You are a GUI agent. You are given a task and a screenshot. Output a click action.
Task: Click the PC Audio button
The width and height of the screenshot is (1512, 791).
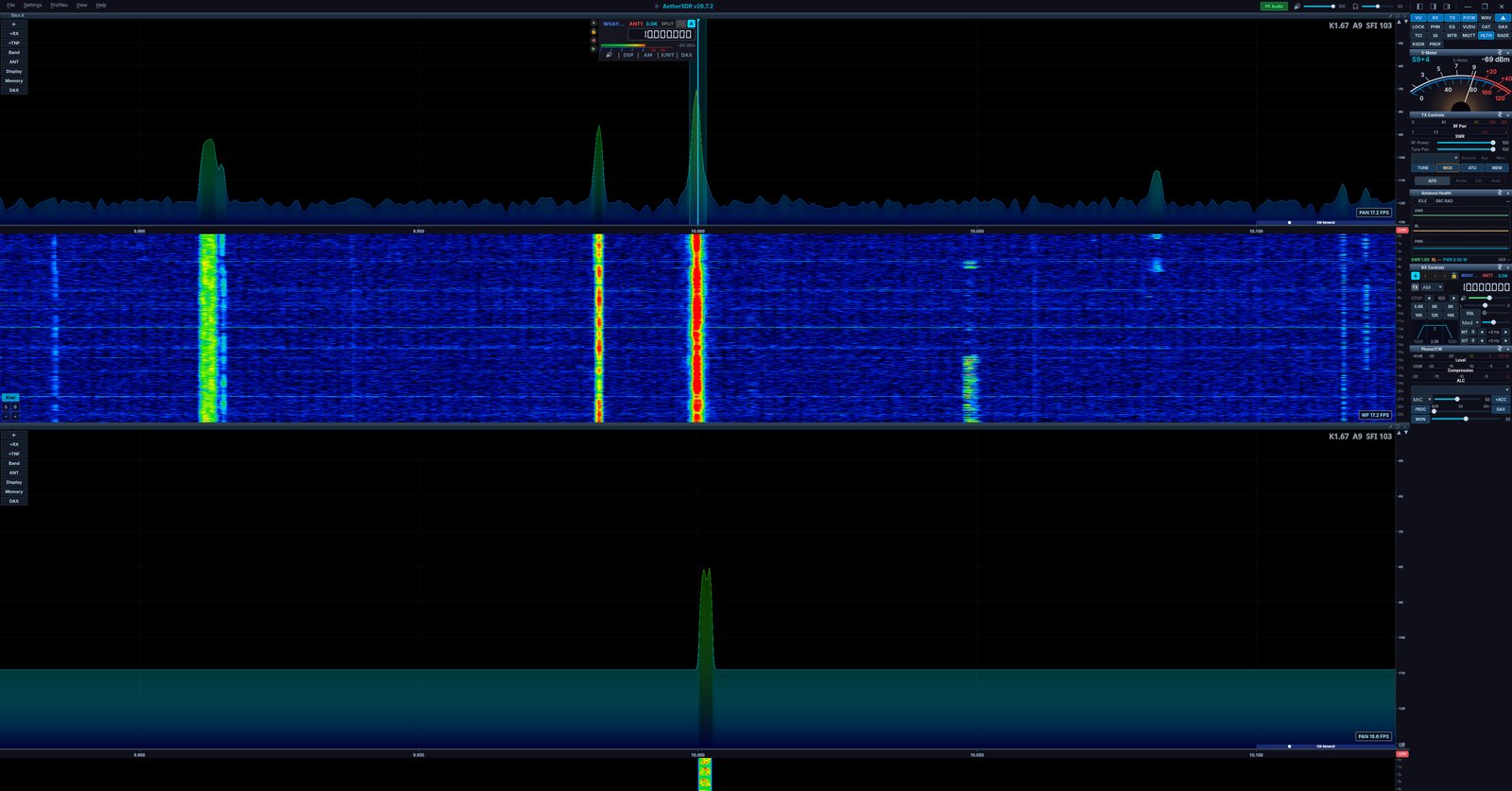[1274, 7]
